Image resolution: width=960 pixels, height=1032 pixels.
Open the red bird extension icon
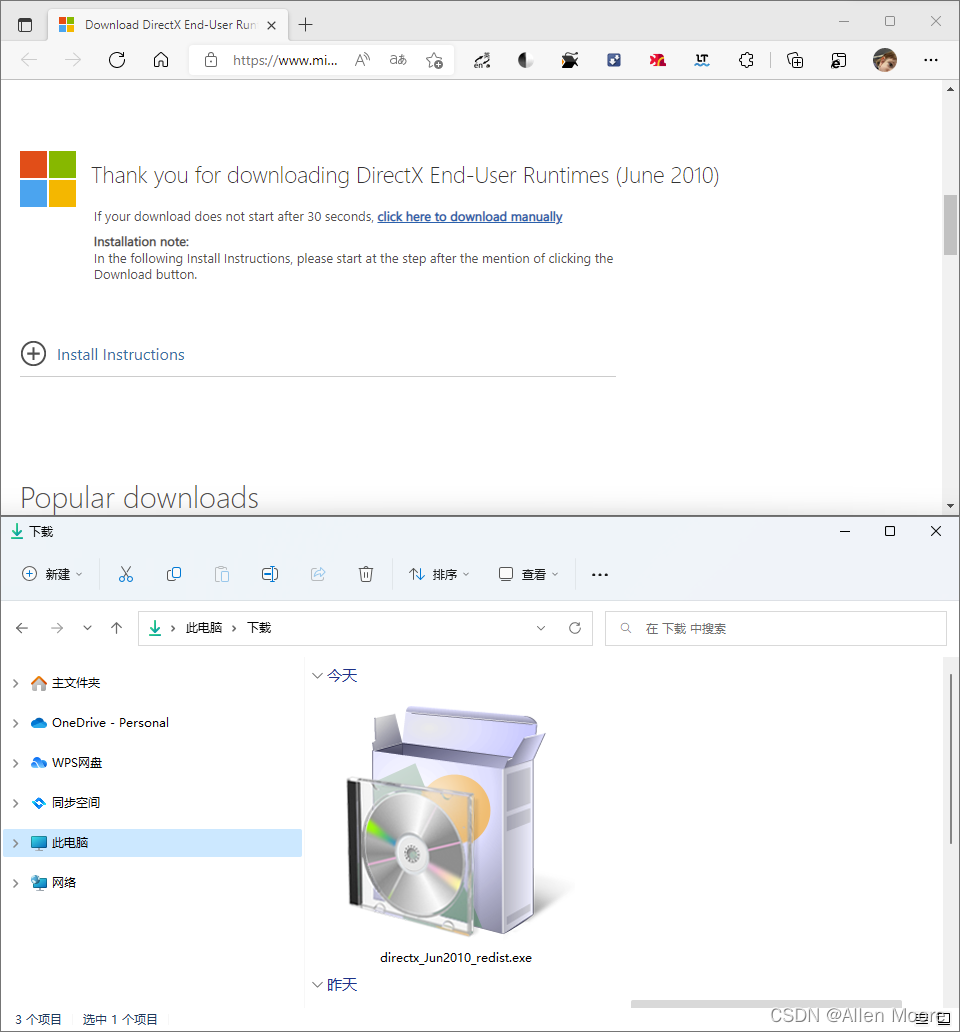point(658,61)
